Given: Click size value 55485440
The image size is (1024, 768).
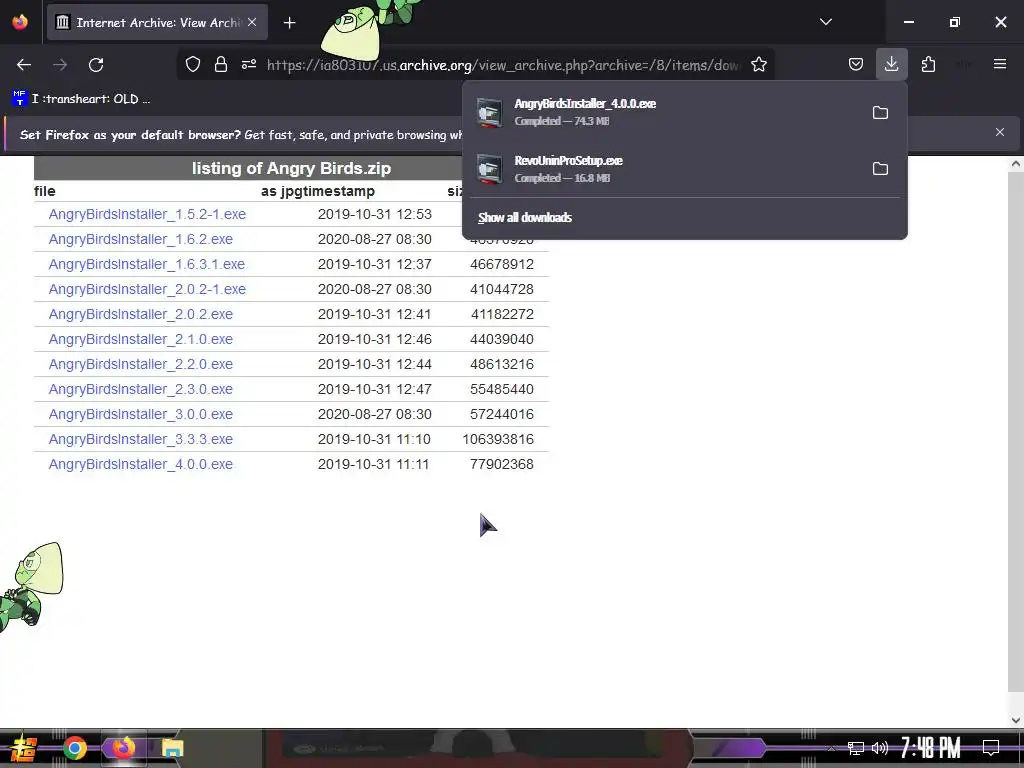Looking at the screenshot, I should (x=502, y=389).
